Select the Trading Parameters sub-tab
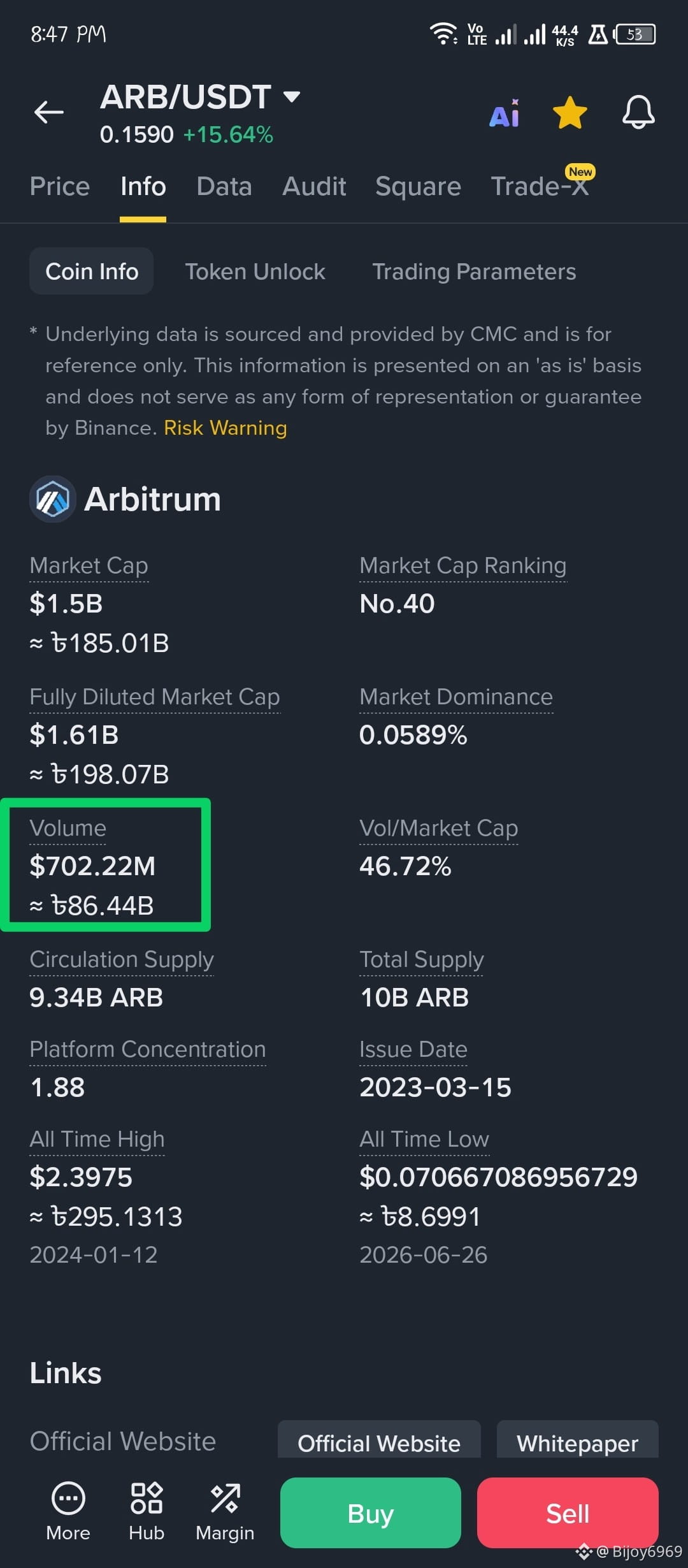 [474, 272]
